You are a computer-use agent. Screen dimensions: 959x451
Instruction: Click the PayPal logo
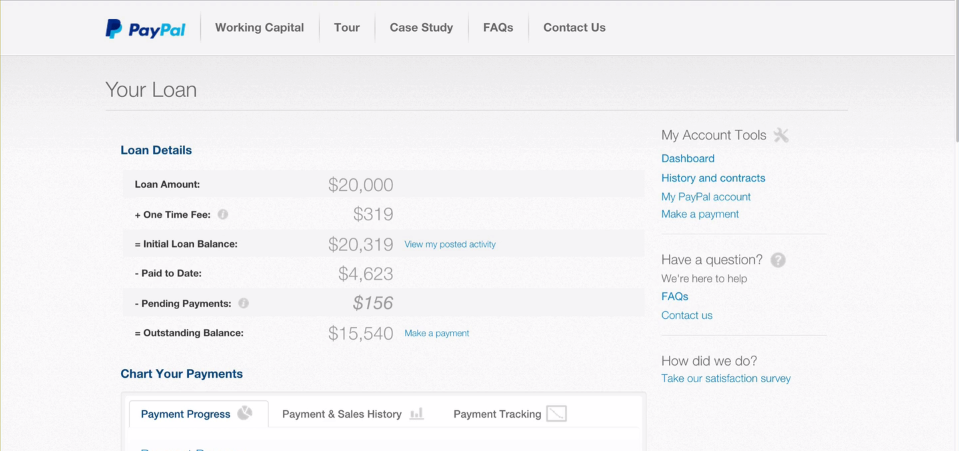146,29
